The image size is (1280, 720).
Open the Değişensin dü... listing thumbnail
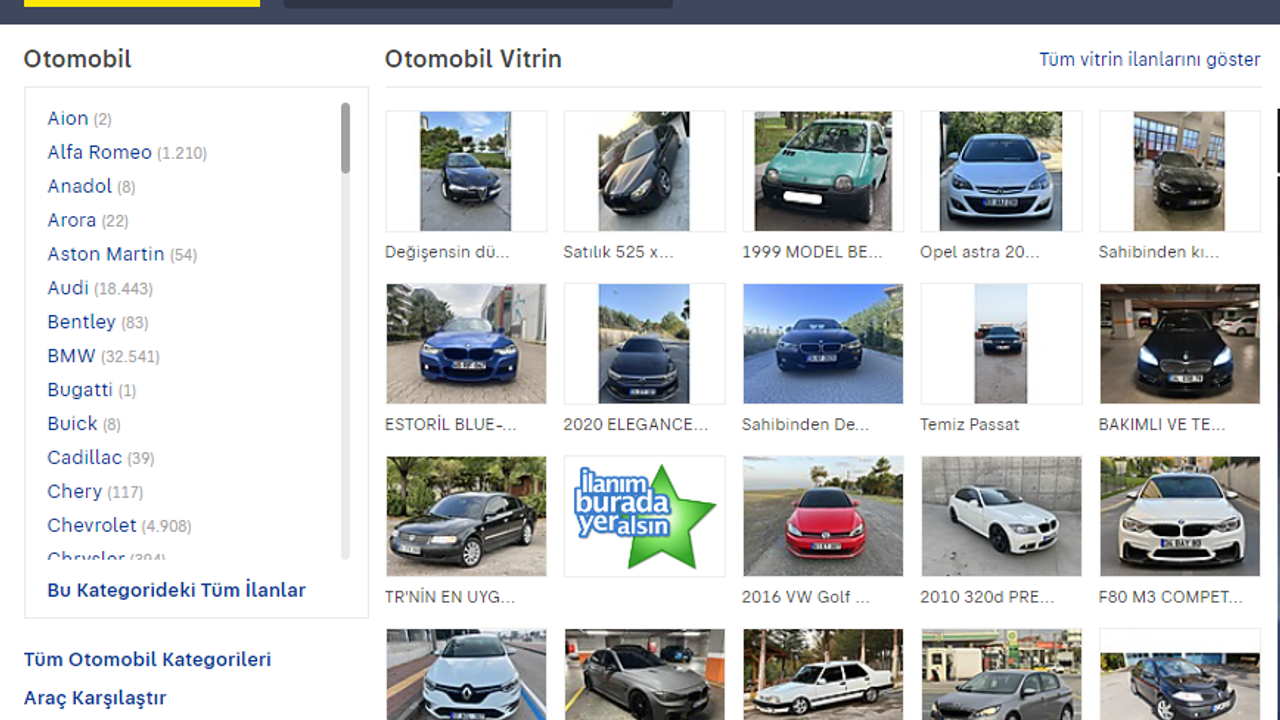point(466,171)
